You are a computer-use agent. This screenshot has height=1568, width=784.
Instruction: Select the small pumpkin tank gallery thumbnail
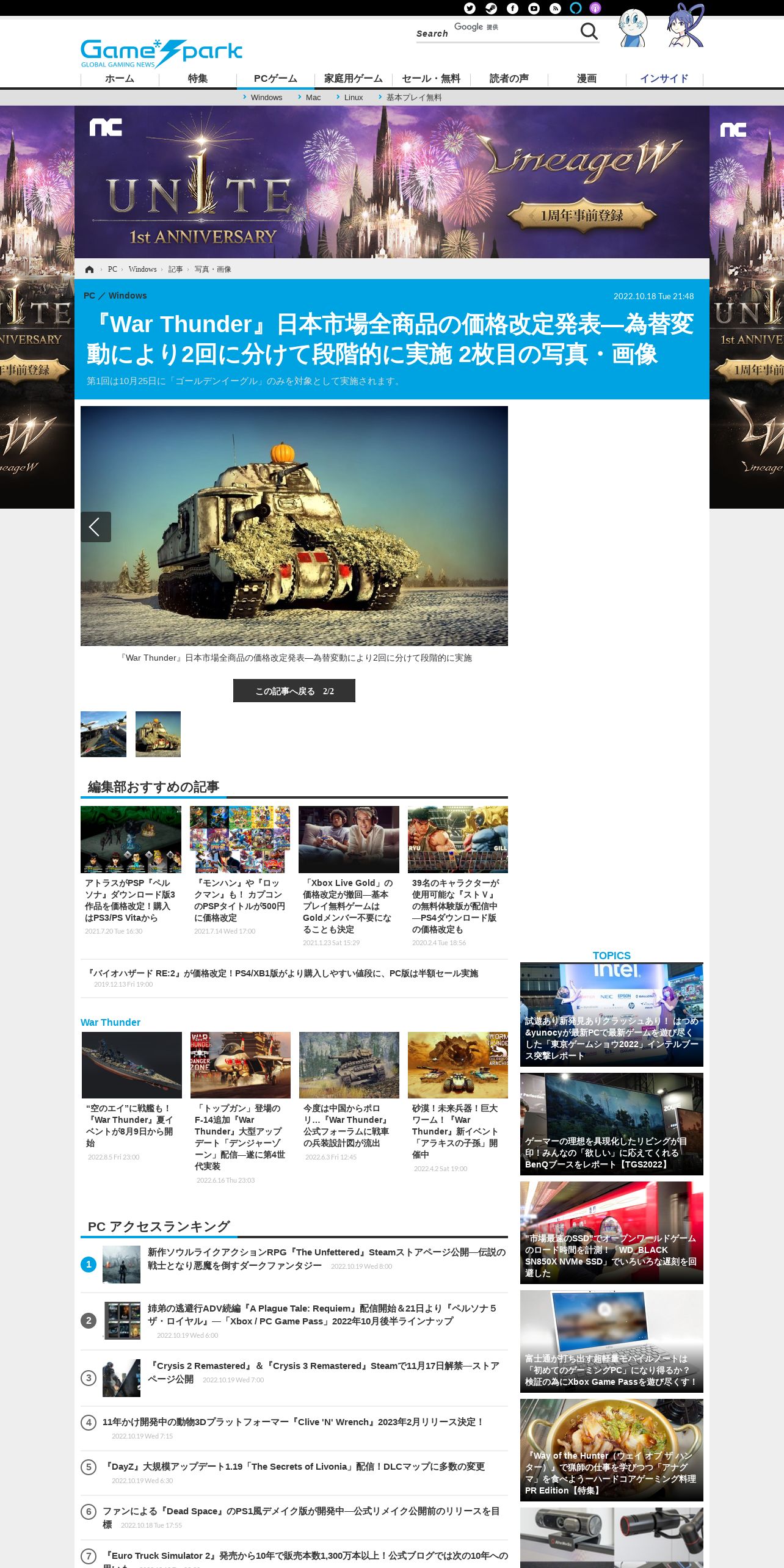pyautogui.click(x=158, y=734)
